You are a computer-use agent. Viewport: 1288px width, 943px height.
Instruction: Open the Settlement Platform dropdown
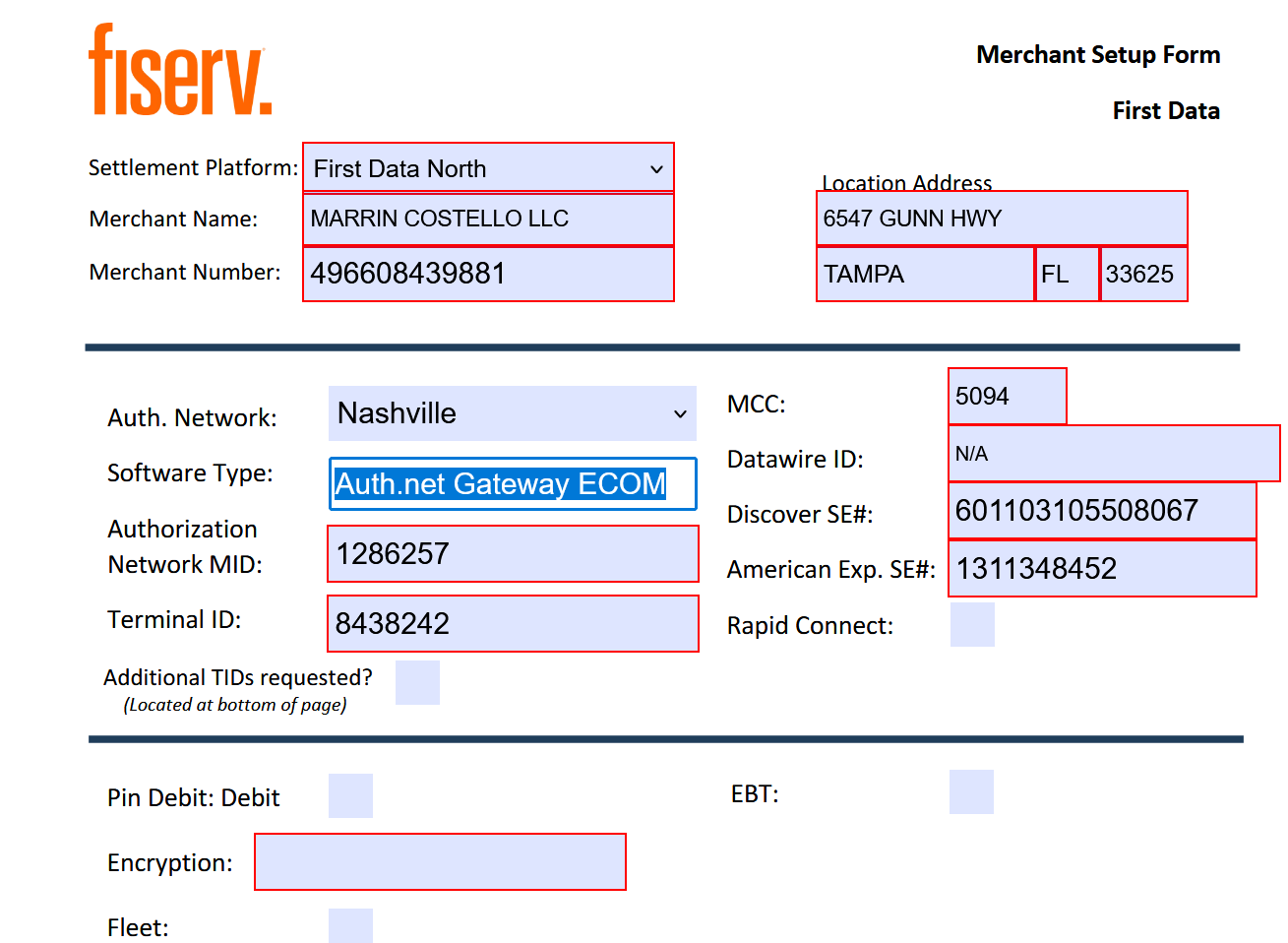[x=488, y=168]
